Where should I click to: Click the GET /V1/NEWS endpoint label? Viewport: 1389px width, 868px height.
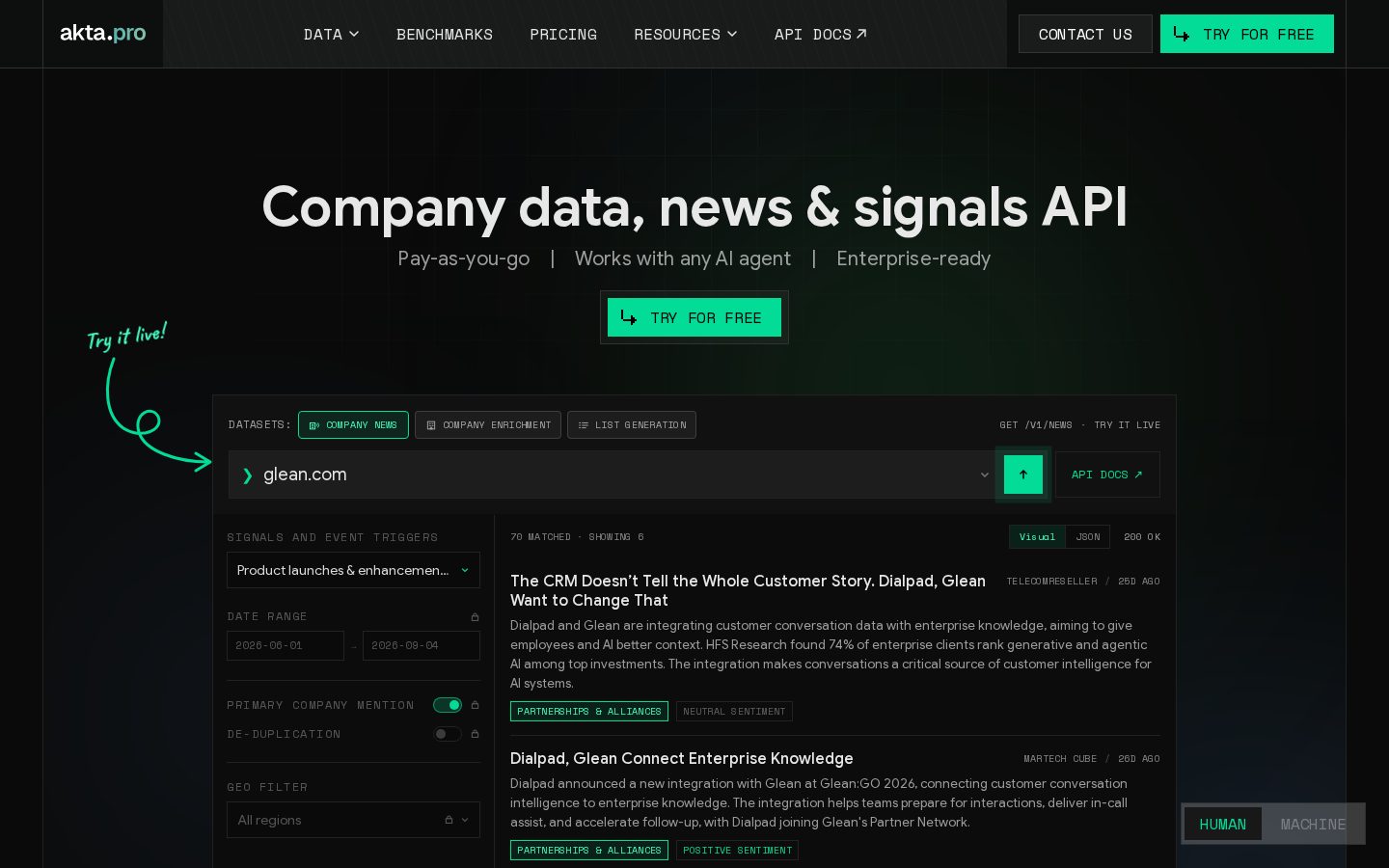(1036, 424)
